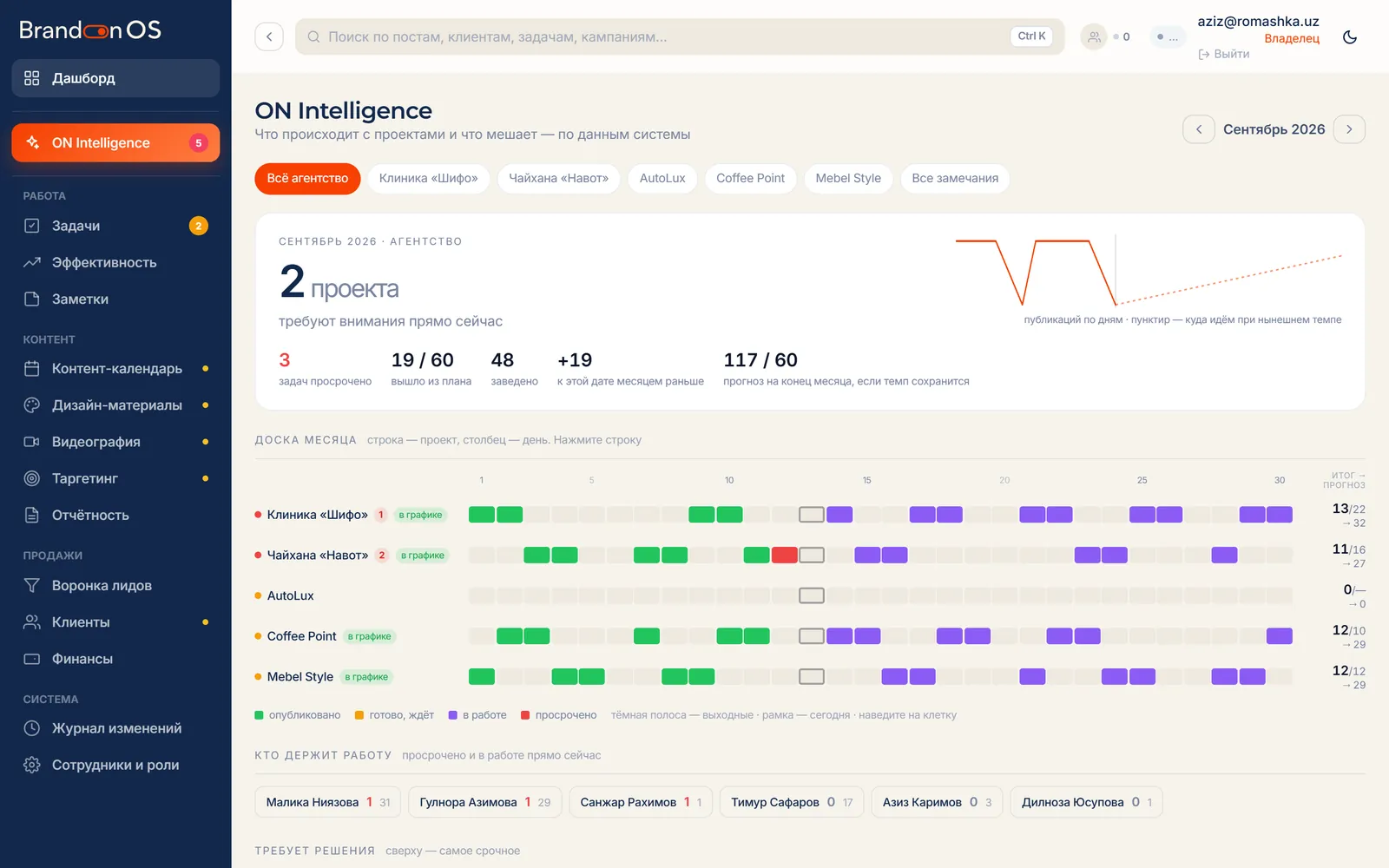Click the Ctrl K shortcut badge
The height and width of the screenshot is (868, 1389).
(x=1031, y=36)
